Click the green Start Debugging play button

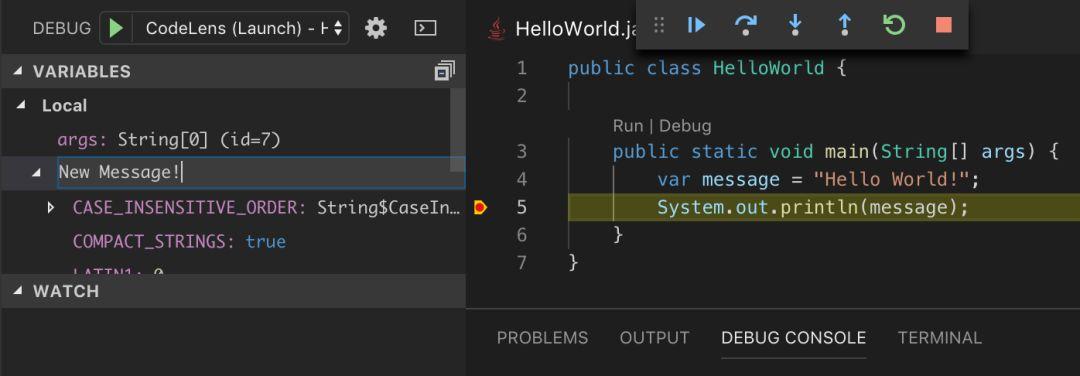tap(116, 28)
